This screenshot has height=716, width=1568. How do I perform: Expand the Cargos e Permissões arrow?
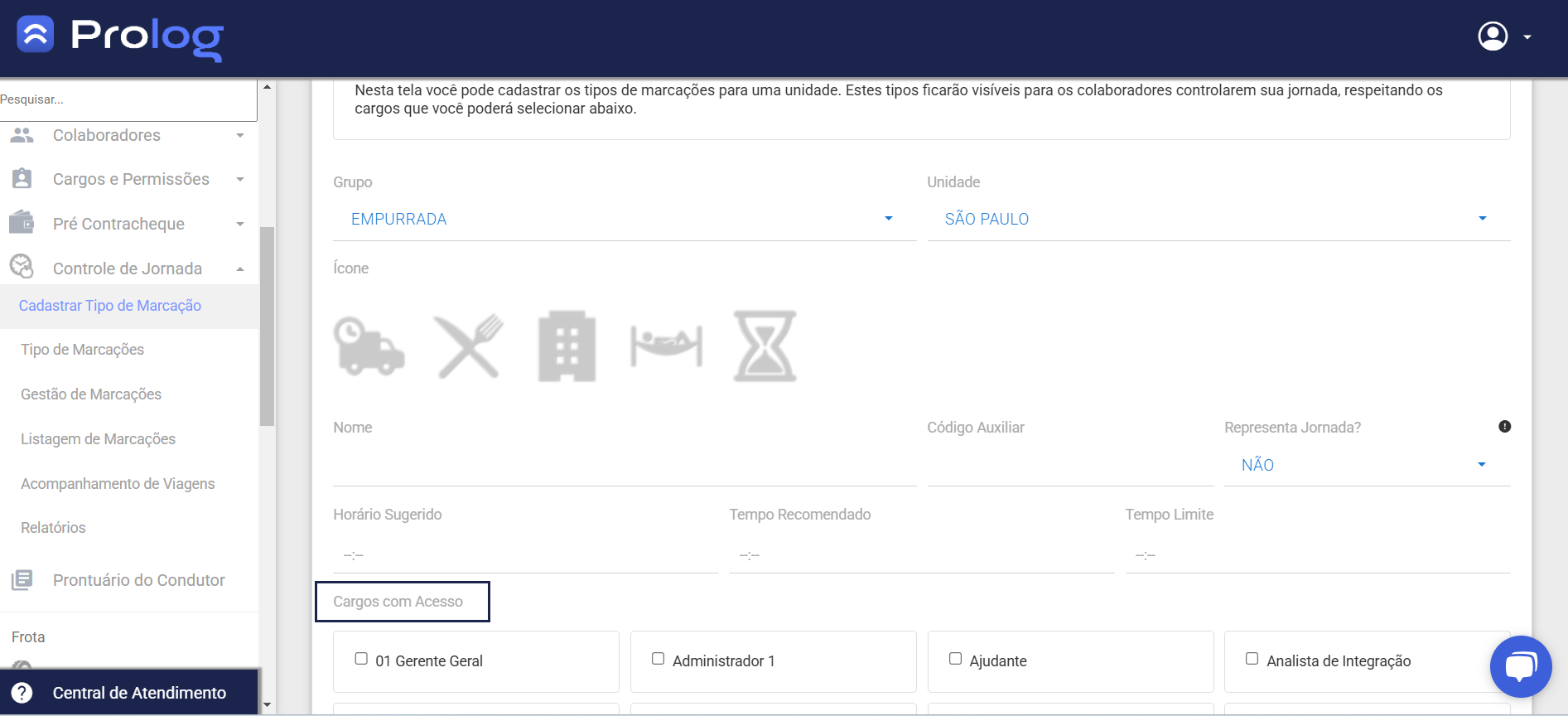click(240, 179)
